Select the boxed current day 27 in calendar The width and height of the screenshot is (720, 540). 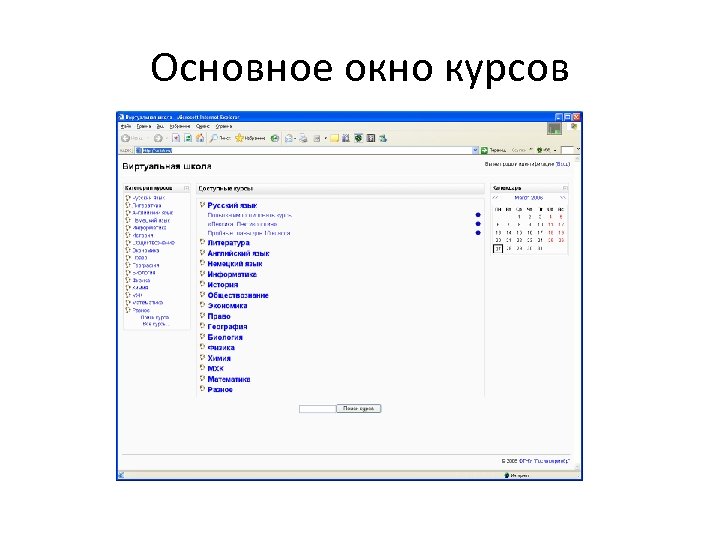click(x=498, y=248)
